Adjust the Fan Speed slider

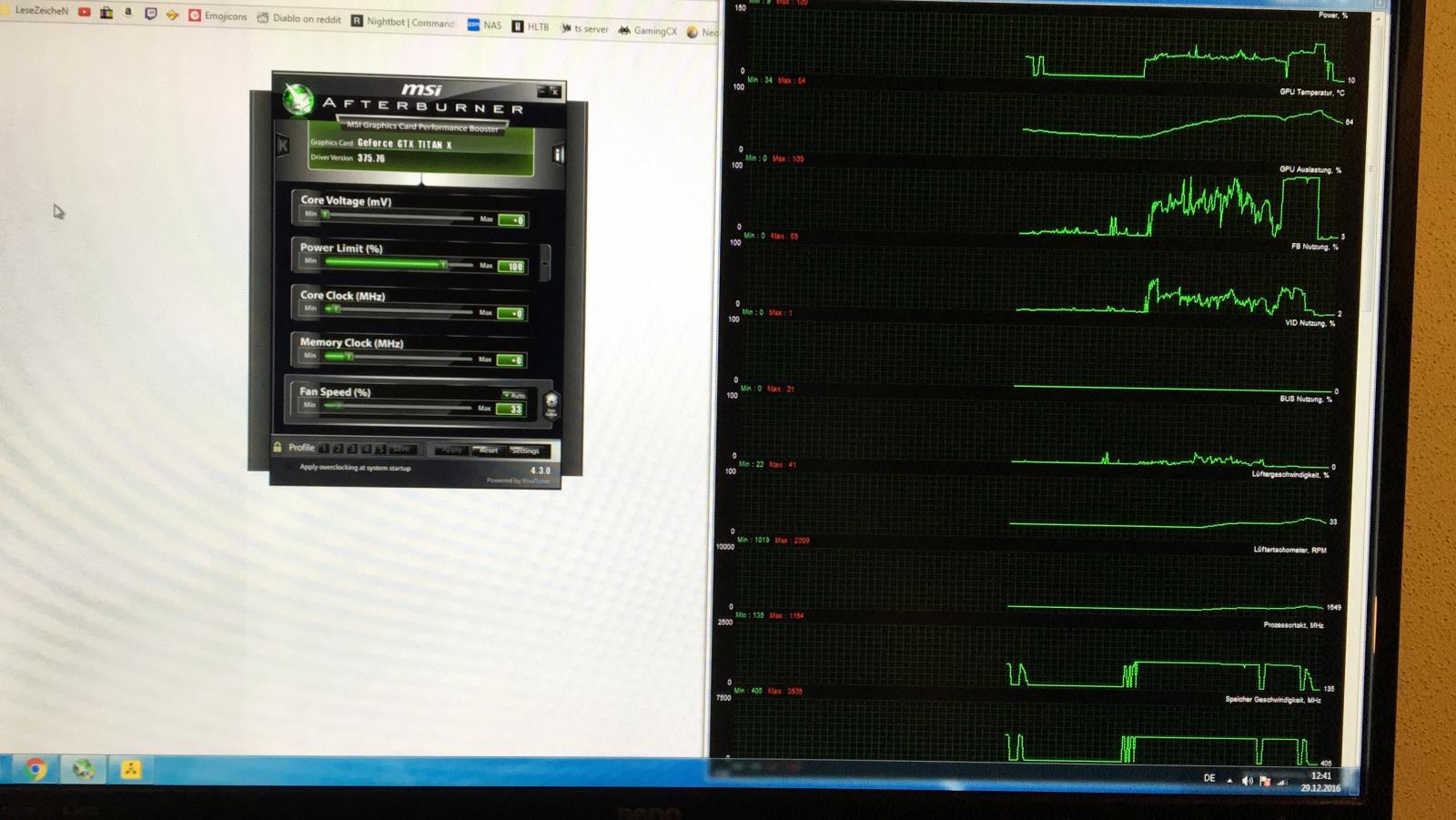pos(398,406)
